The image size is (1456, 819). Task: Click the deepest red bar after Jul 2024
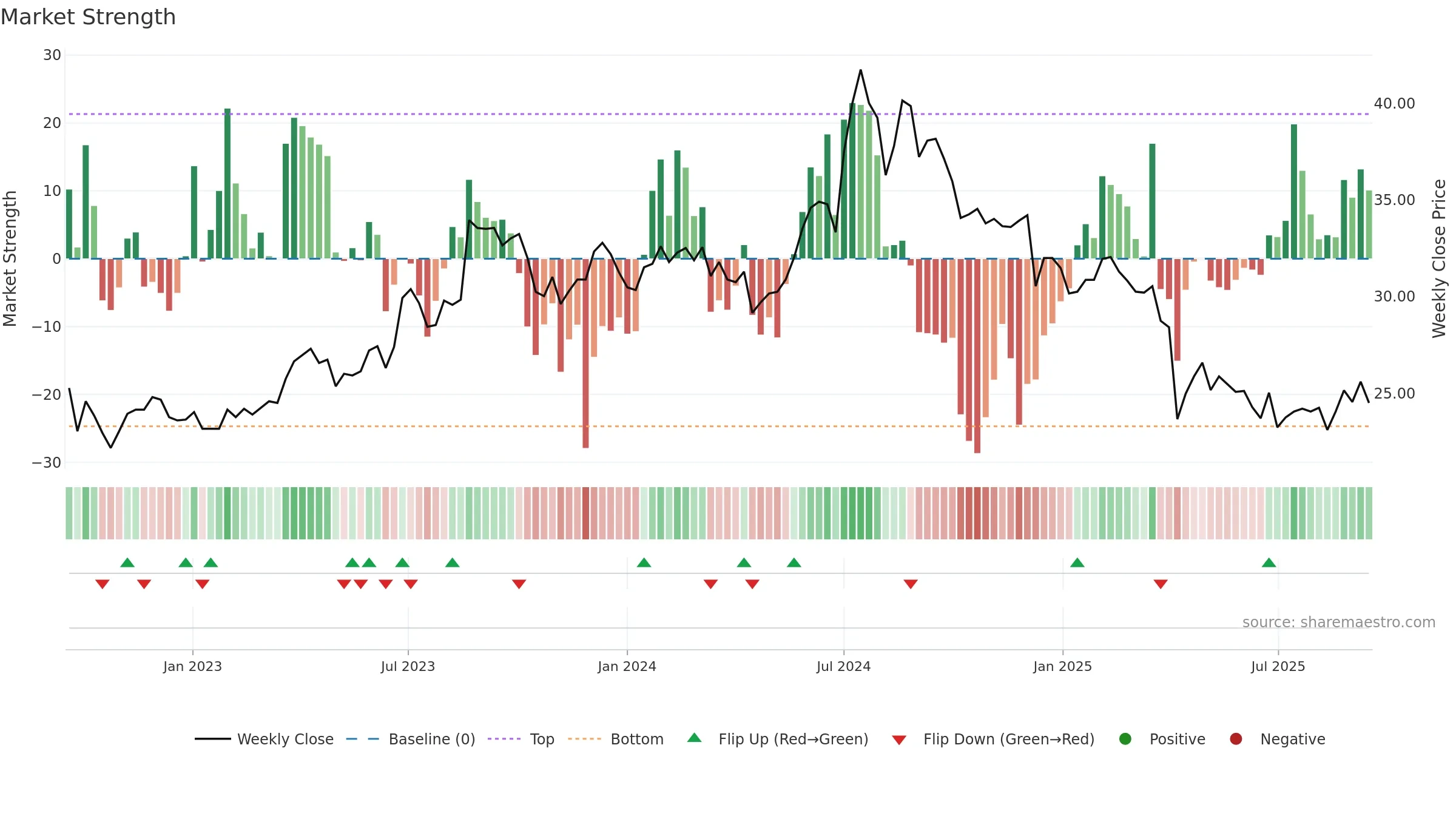[977, 356]
